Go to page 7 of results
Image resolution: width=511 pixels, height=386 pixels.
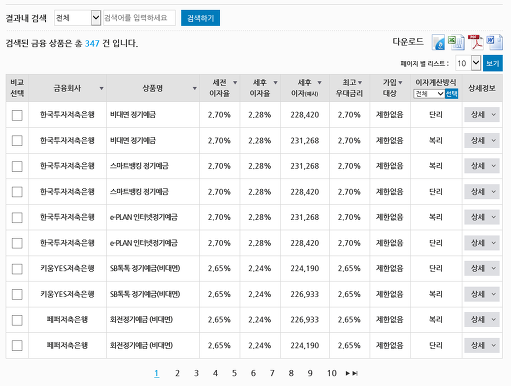(x=272, y=373)
